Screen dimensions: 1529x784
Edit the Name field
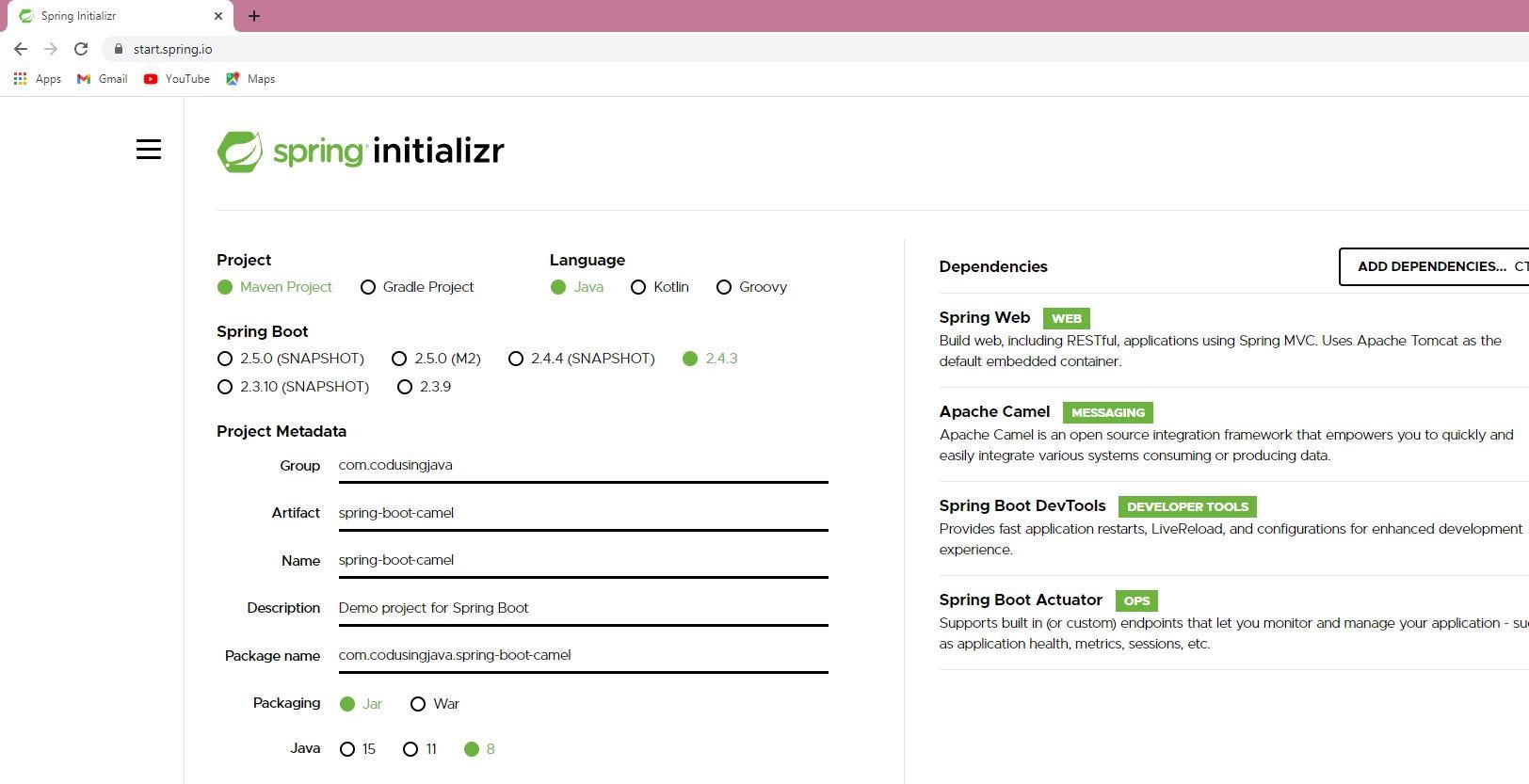click(x=584, y=561)
